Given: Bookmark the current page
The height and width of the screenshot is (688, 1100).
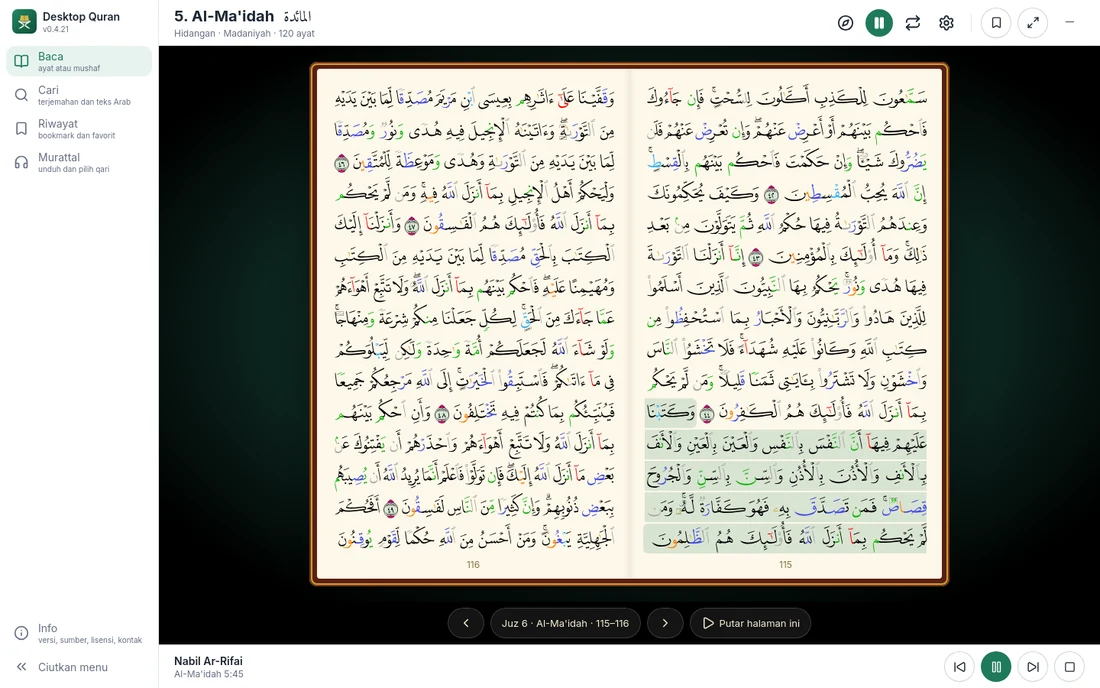Looking at the screenshot, I should pyautogui.click(x=996, y=23).
